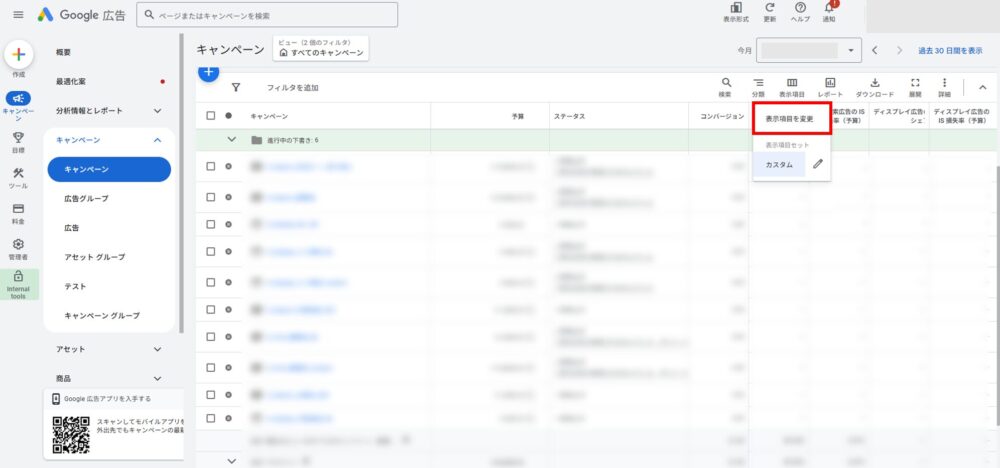1000x468 pixels.
Task: Click the Create plus button in sidebar
Action: [x=19, y=55]
